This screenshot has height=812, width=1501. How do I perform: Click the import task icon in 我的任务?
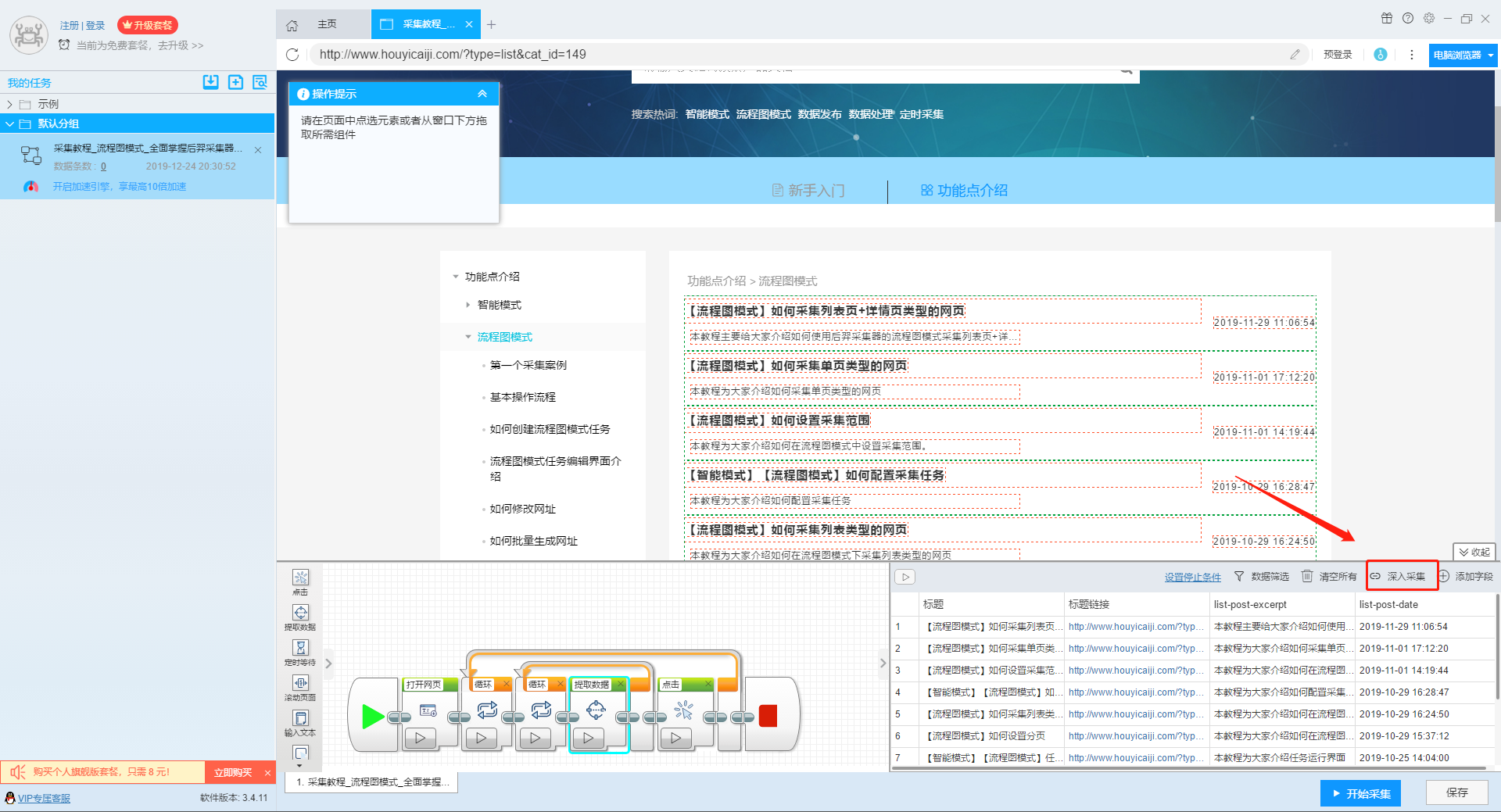[x=211, y=82]
